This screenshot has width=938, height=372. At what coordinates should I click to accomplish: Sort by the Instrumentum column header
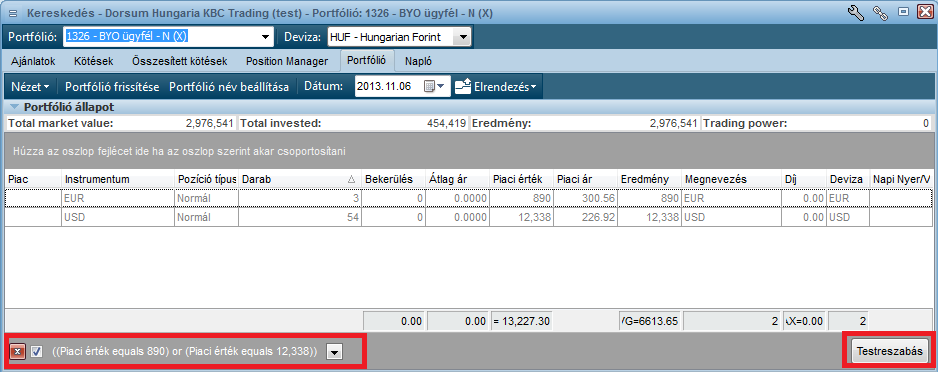click(x=118, y=179)
